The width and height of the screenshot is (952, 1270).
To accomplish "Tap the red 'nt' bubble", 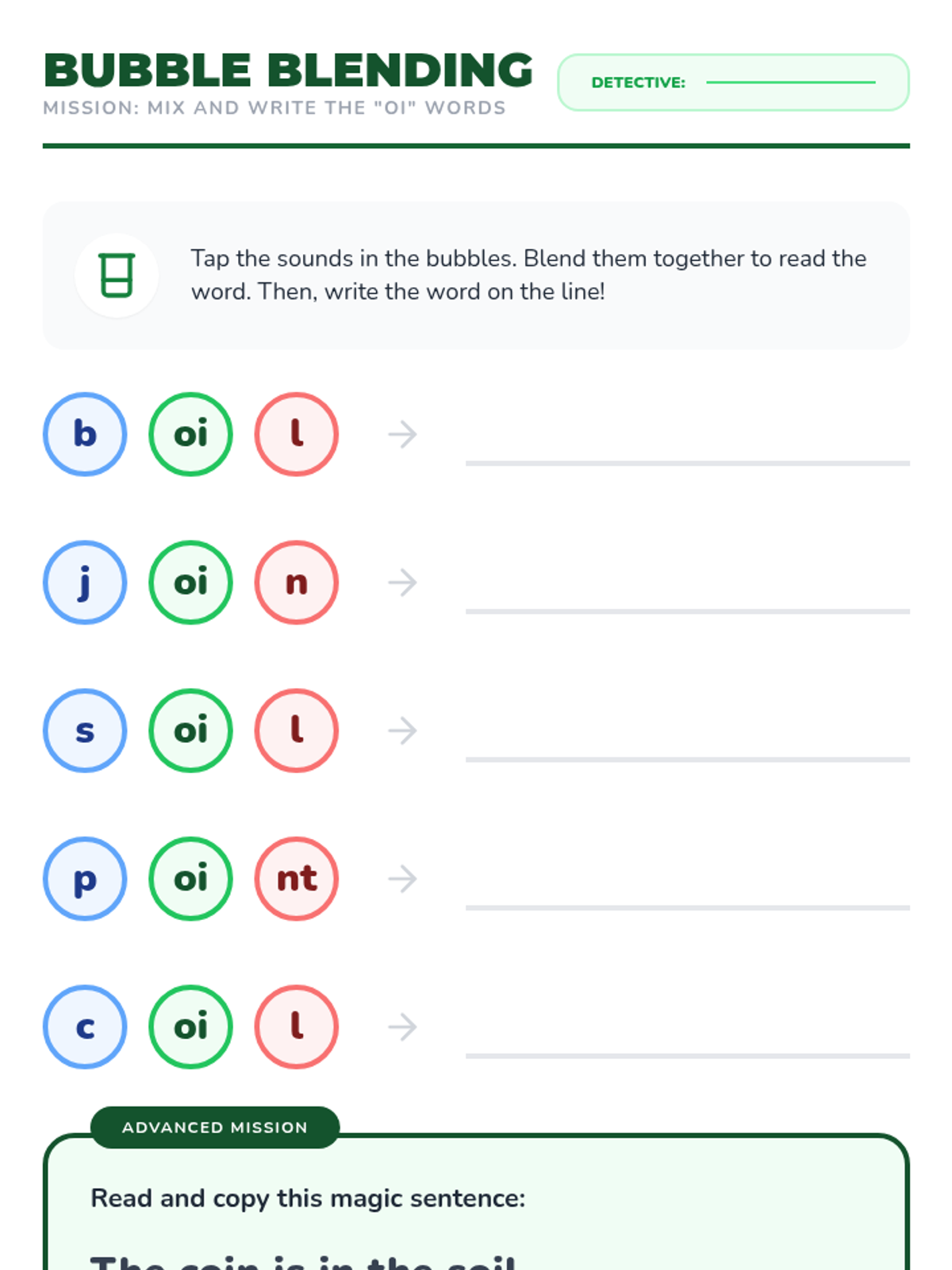I will point(297,879).
